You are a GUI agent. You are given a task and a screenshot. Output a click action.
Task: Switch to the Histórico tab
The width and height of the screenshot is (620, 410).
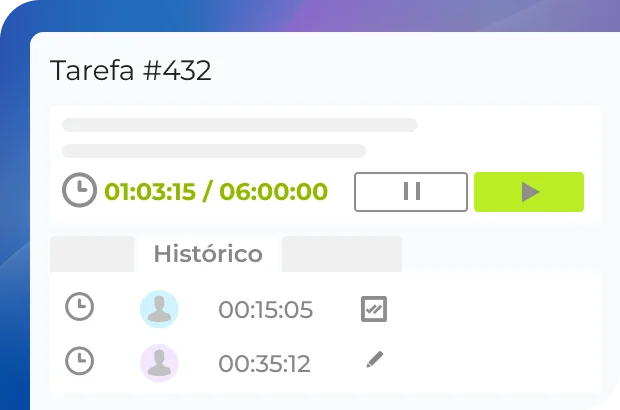pos(208,254)
